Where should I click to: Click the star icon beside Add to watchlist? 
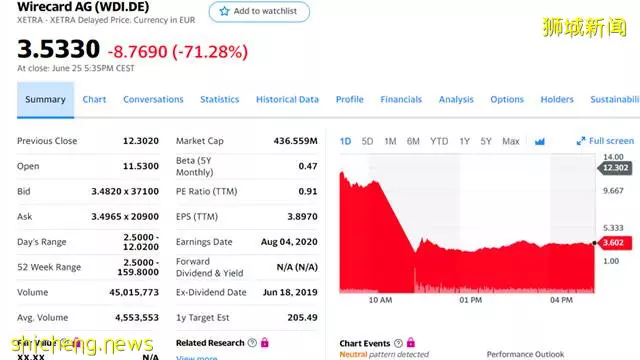224,11
